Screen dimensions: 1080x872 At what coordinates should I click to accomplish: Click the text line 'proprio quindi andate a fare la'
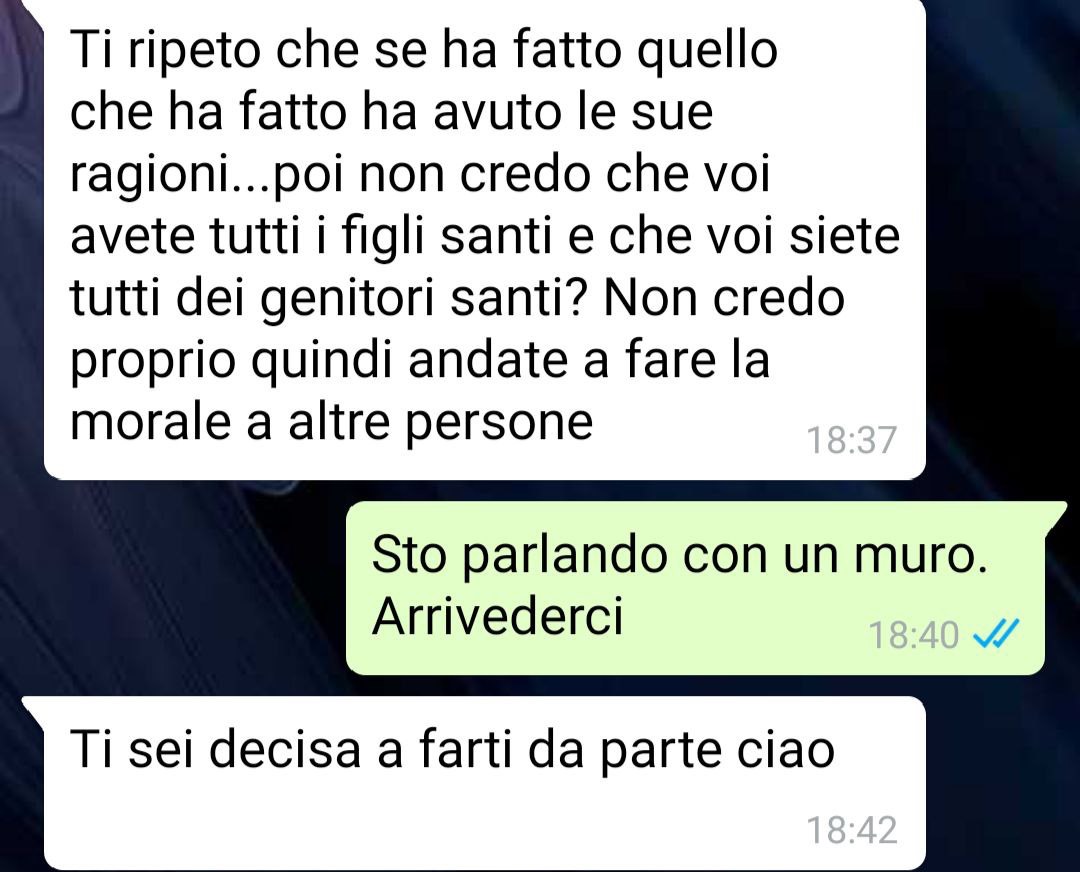419,360
